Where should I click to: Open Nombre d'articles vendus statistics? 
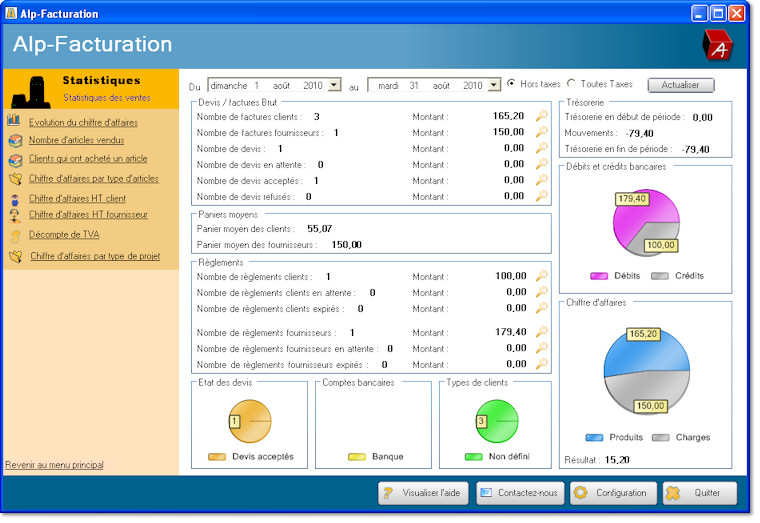[76, 140]
